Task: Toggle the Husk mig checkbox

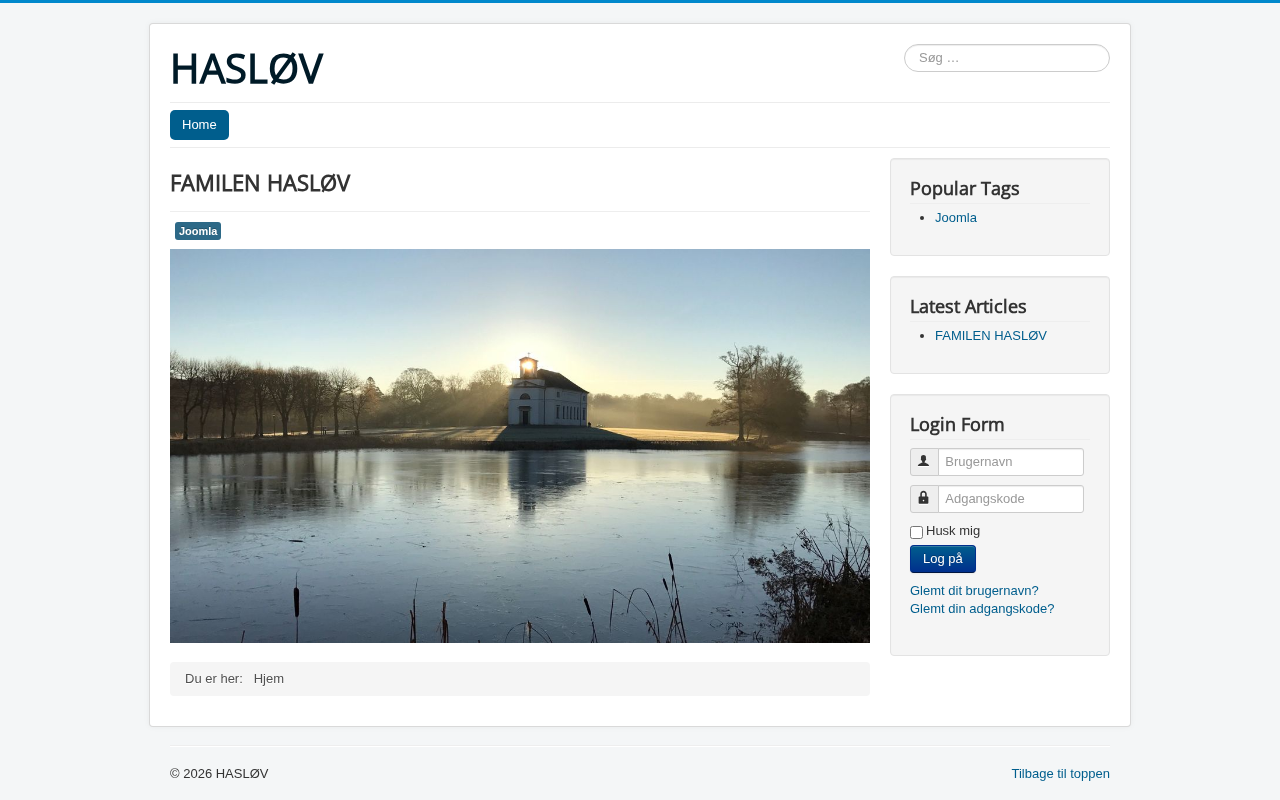Action: click(x=916, y=532)
